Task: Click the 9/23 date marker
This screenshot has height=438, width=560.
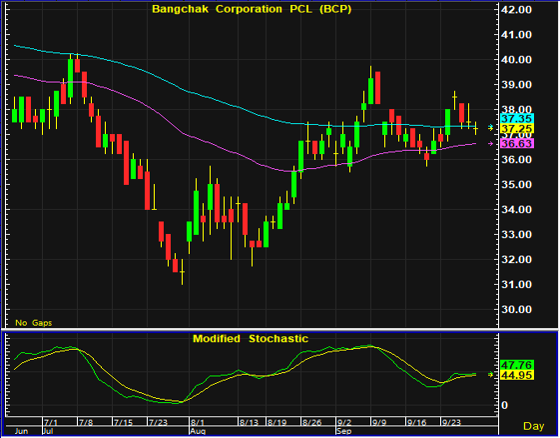Action: pos(451,423)
